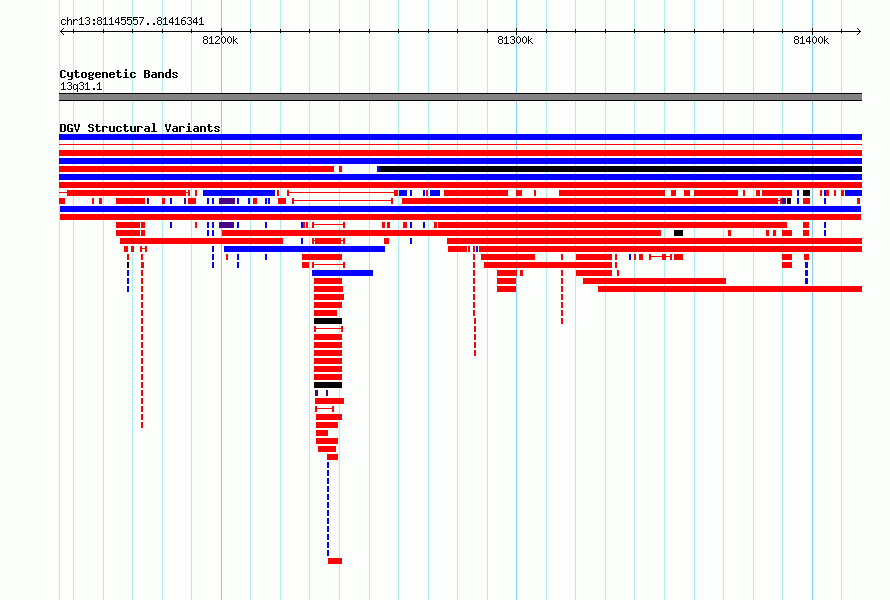Select the 13q31.1 band label

pyautogui.click(x=81, y=86)
